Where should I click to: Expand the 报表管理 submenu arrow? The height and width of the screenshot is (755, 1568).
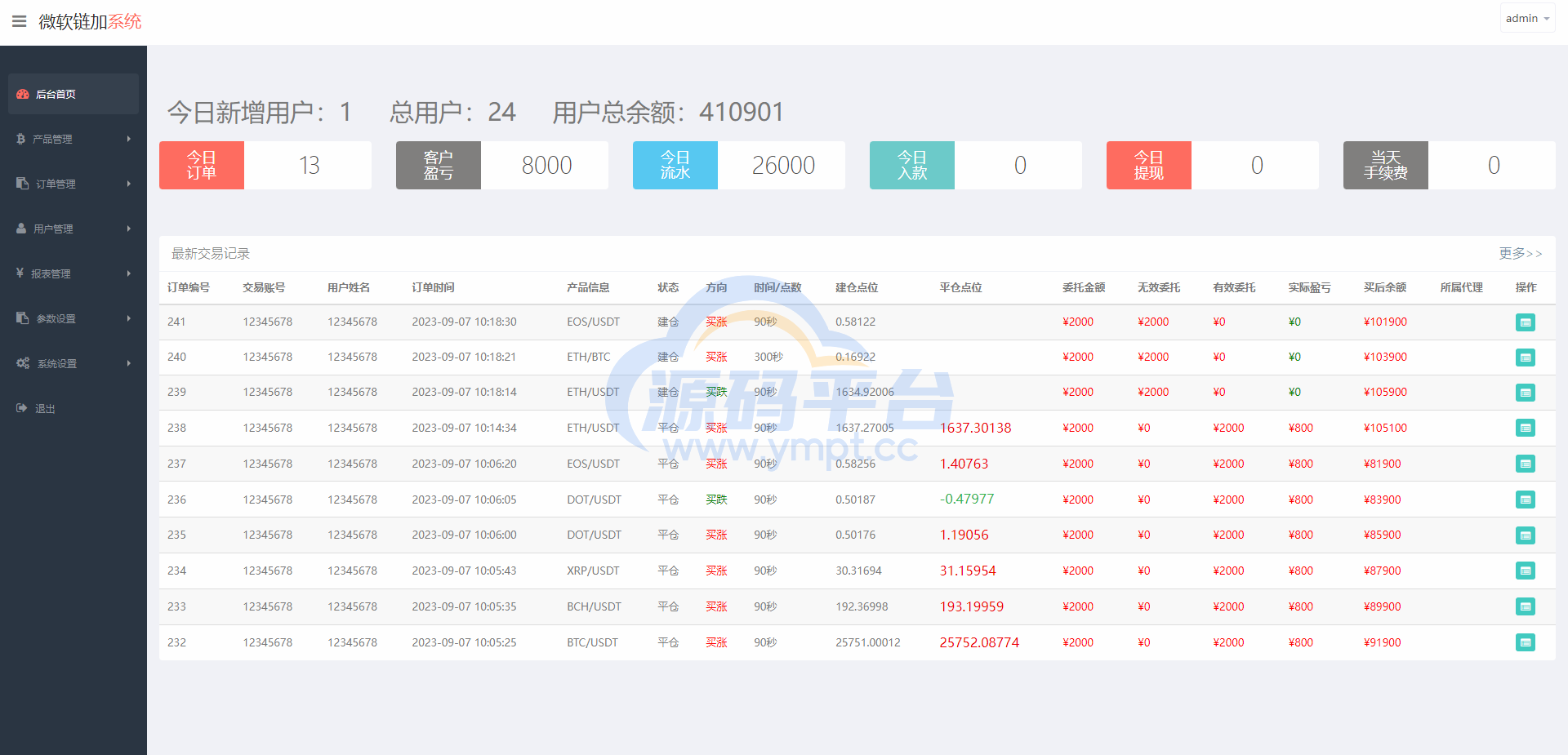(129, 273)
